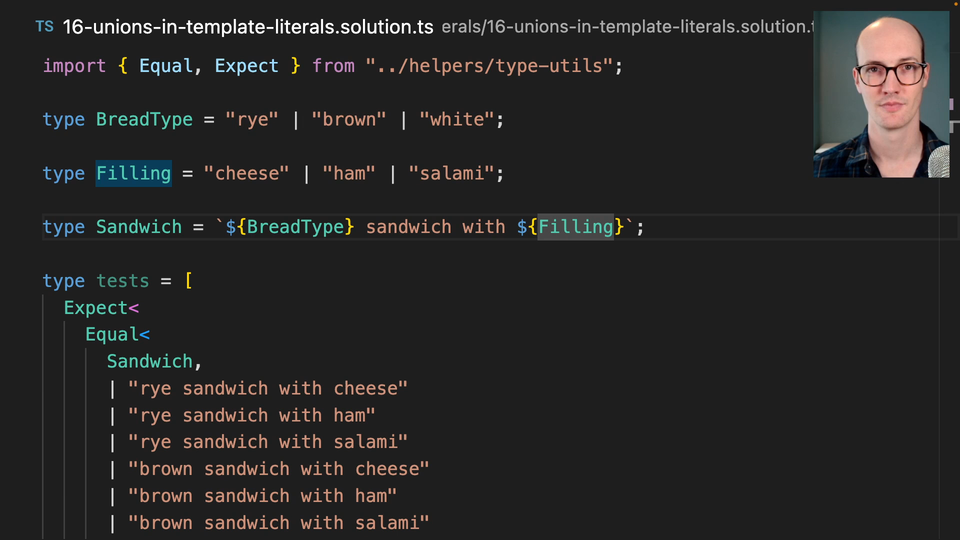Click the "cheese" literal in Filling type
The height and width of the screenshot is (540, 960).
point(246,174)
